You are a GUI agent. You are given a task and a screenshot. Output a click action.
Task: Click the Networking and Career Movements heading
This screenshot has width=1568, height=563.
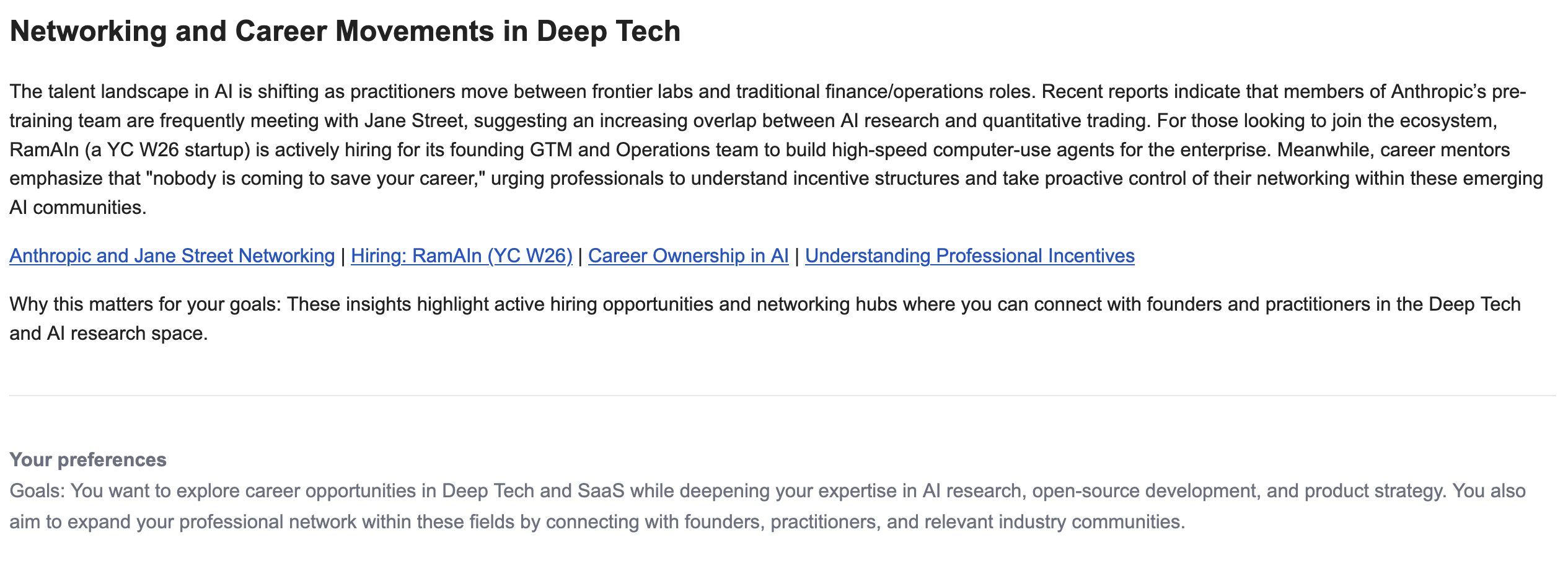tap(345, 31)
